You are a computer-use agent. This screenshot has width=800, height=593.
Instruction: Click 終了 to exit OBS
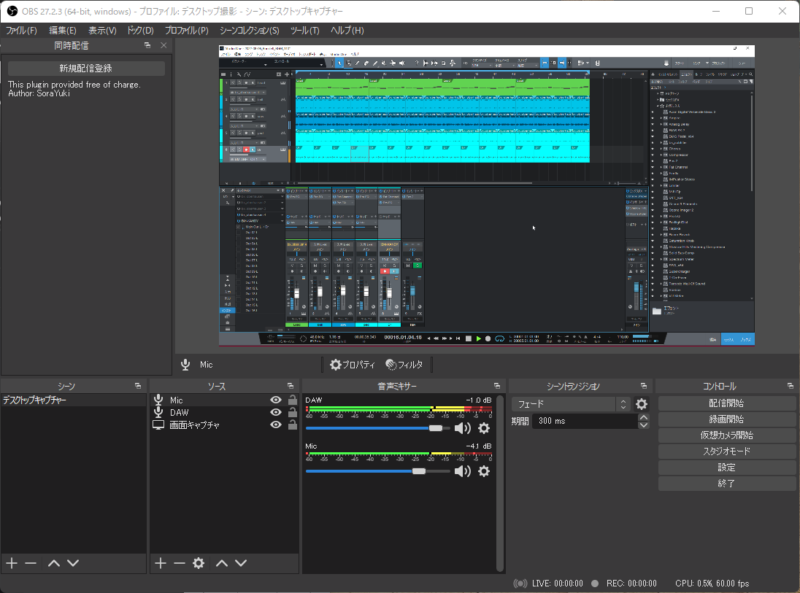click(x=726, y=483)
